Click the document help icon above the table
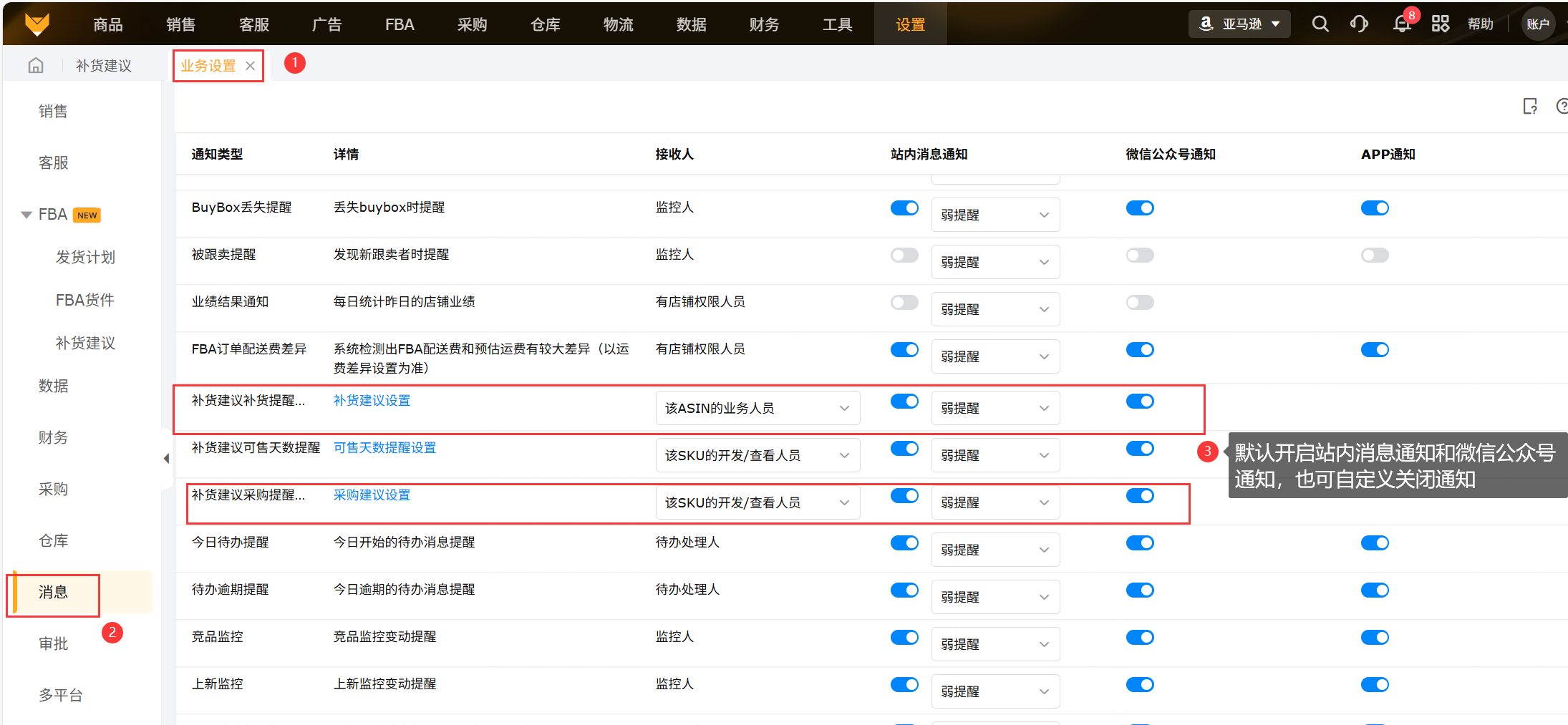The image size is (1568, 725). coord(1530,107)
